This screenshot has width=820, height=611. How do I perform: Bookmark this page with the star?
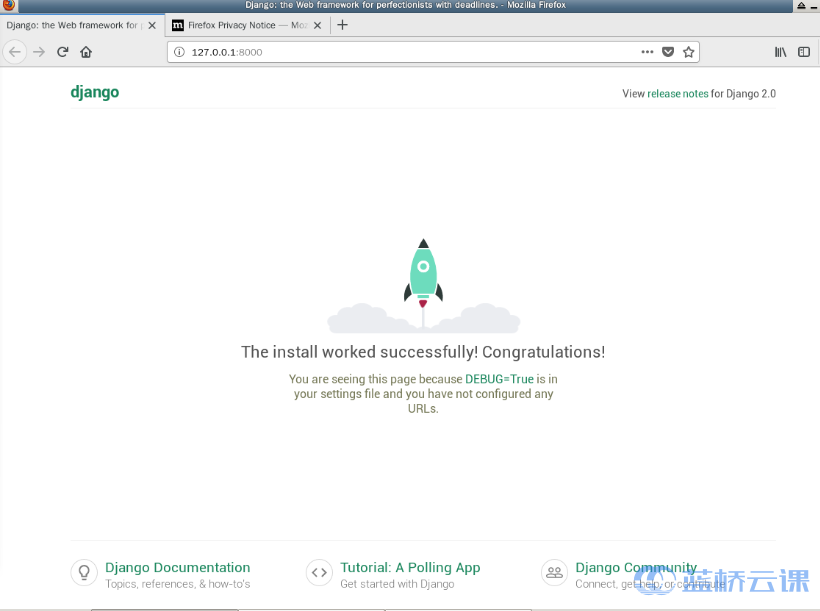(x=689, y=52)
